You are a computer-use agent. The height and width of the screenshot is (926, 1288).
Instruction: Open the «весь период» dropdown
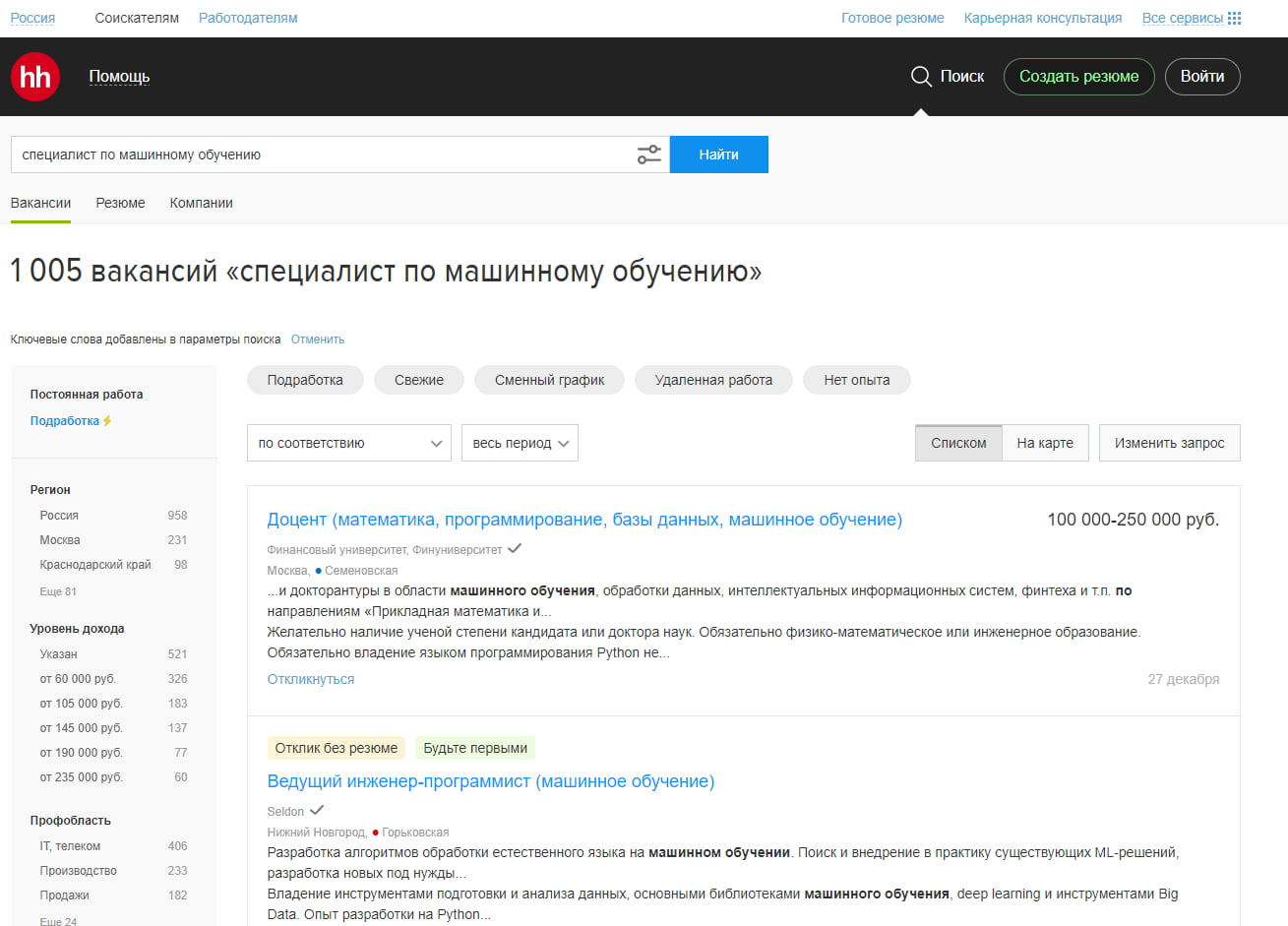pyautogui.click(x=519, y=443)
